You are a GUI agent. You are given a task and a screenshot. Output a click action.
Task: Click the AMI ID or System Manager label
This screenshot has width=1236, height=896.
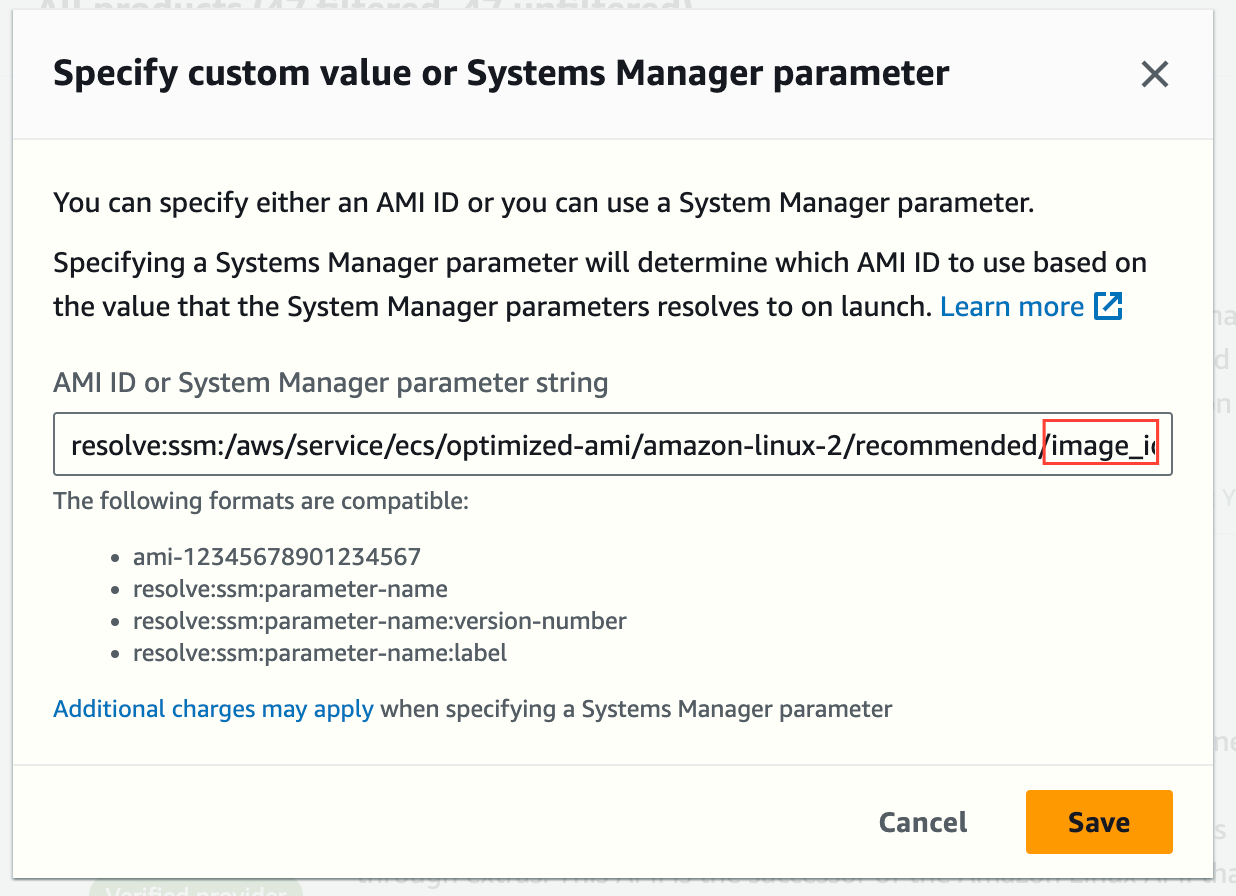[x=331, y=382]
